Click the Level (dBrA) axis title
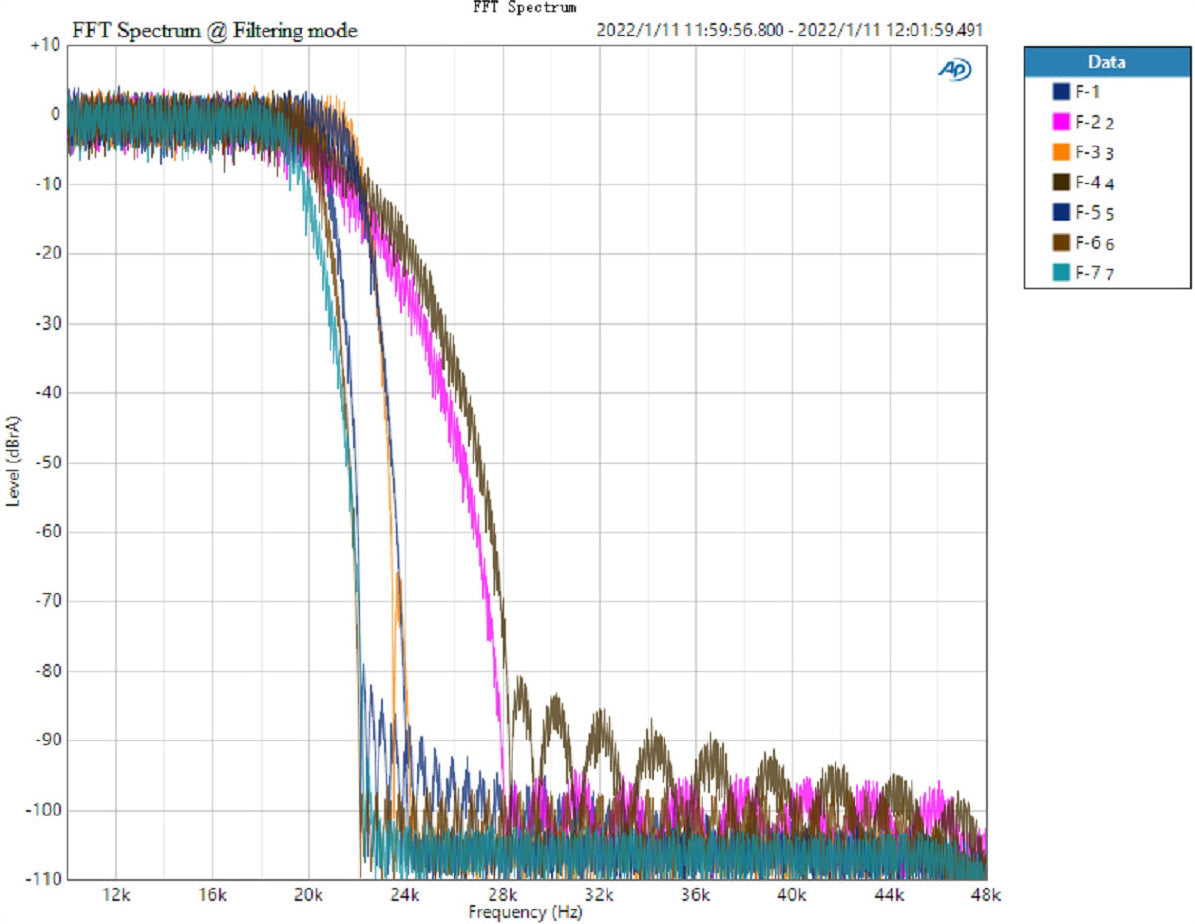 point(13,462)
